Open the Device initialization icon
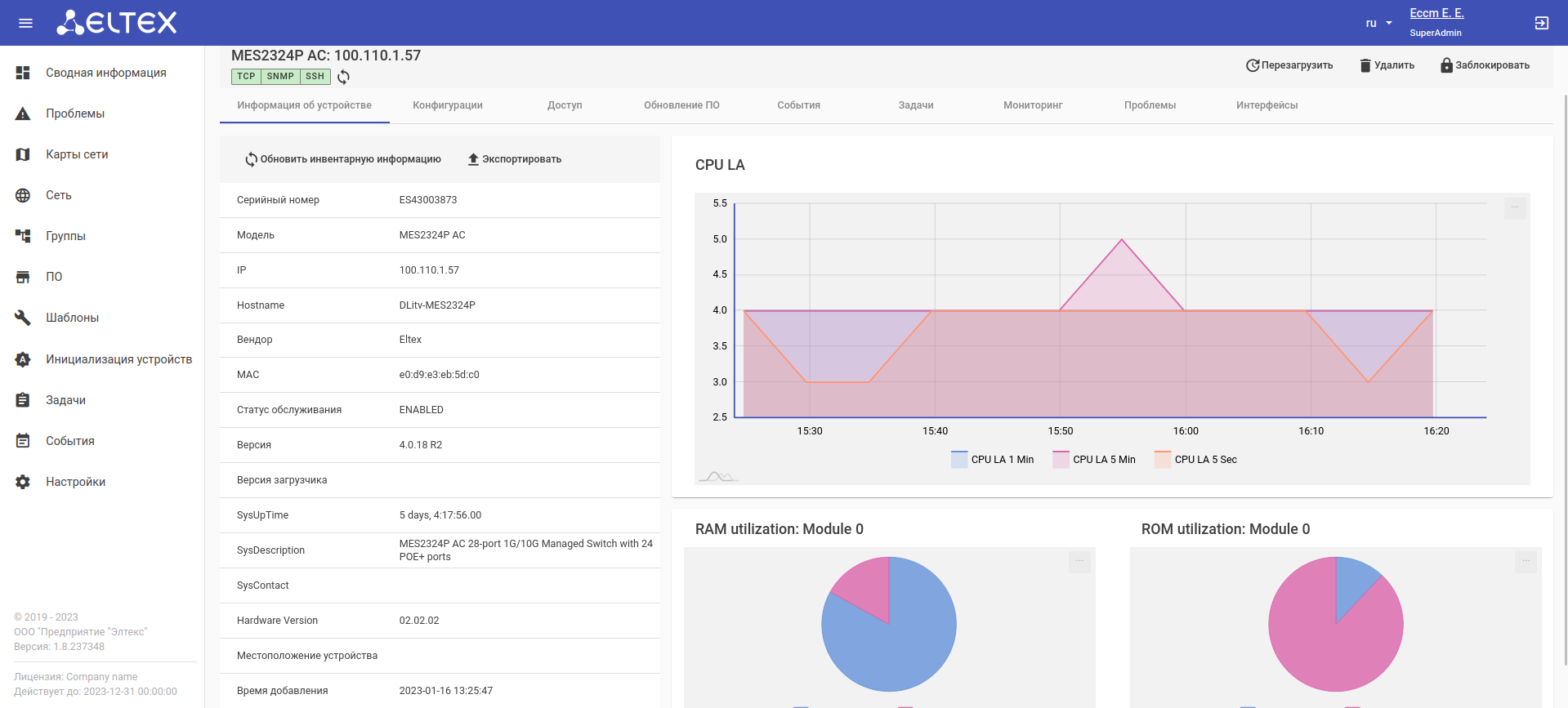Image resolution: width=1568 pixels, height=708 pixels. (23, 359)
